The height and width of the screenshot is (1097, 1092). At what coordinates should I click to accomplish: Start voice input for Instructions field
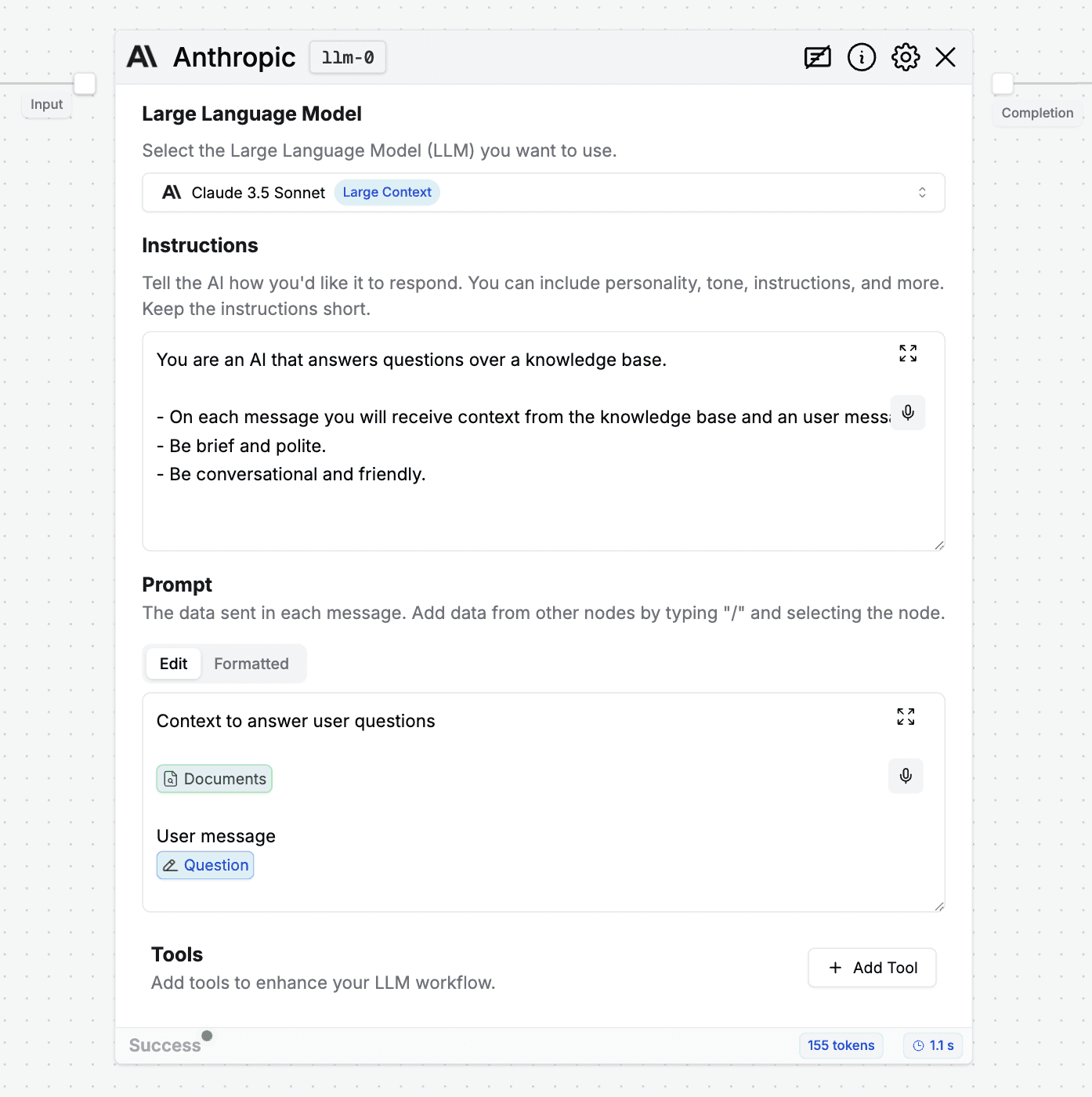pos(908,413)
